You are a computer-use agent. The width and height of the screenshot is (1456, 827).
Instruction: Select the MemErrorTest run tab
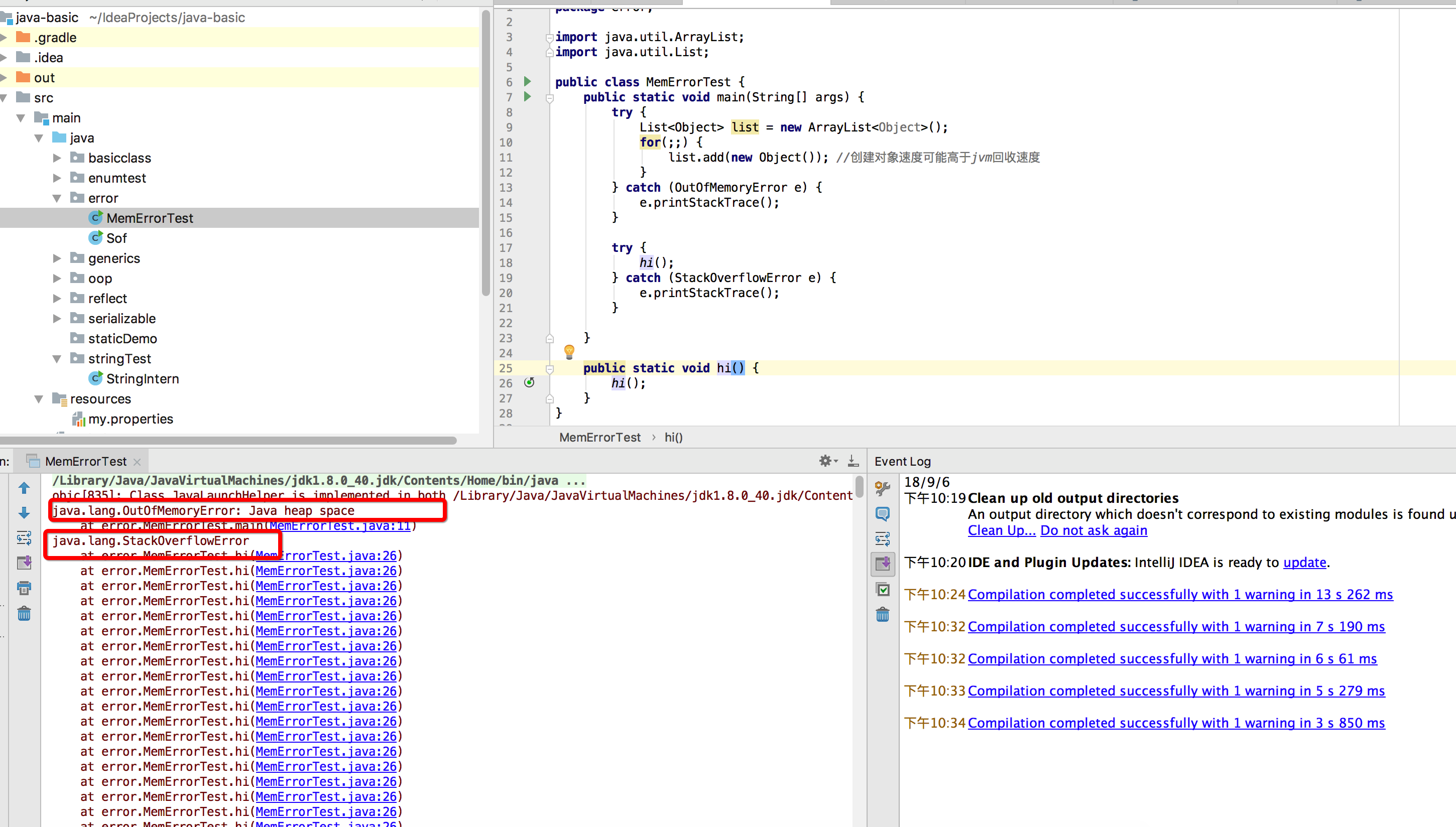coord(85,461)
